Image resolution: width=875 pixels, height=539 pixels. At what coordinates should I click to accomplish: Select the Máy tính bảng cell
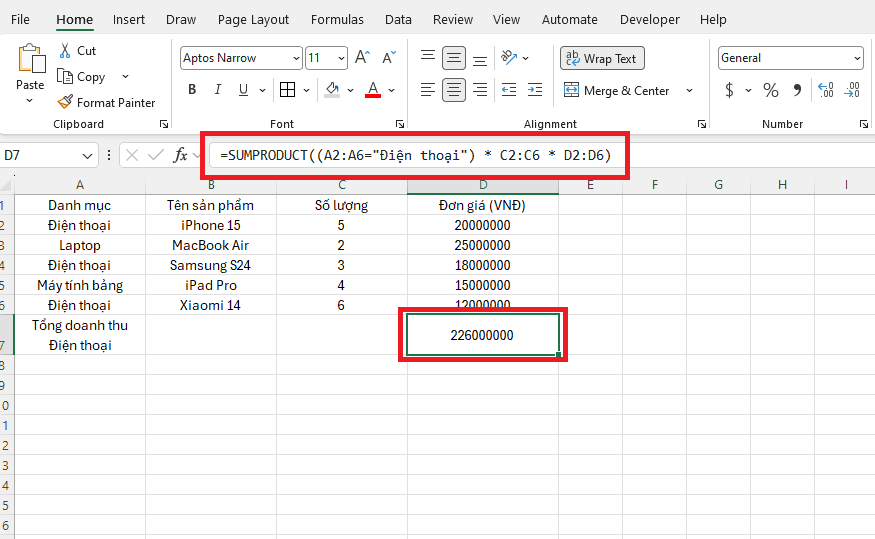coord(80,286)
